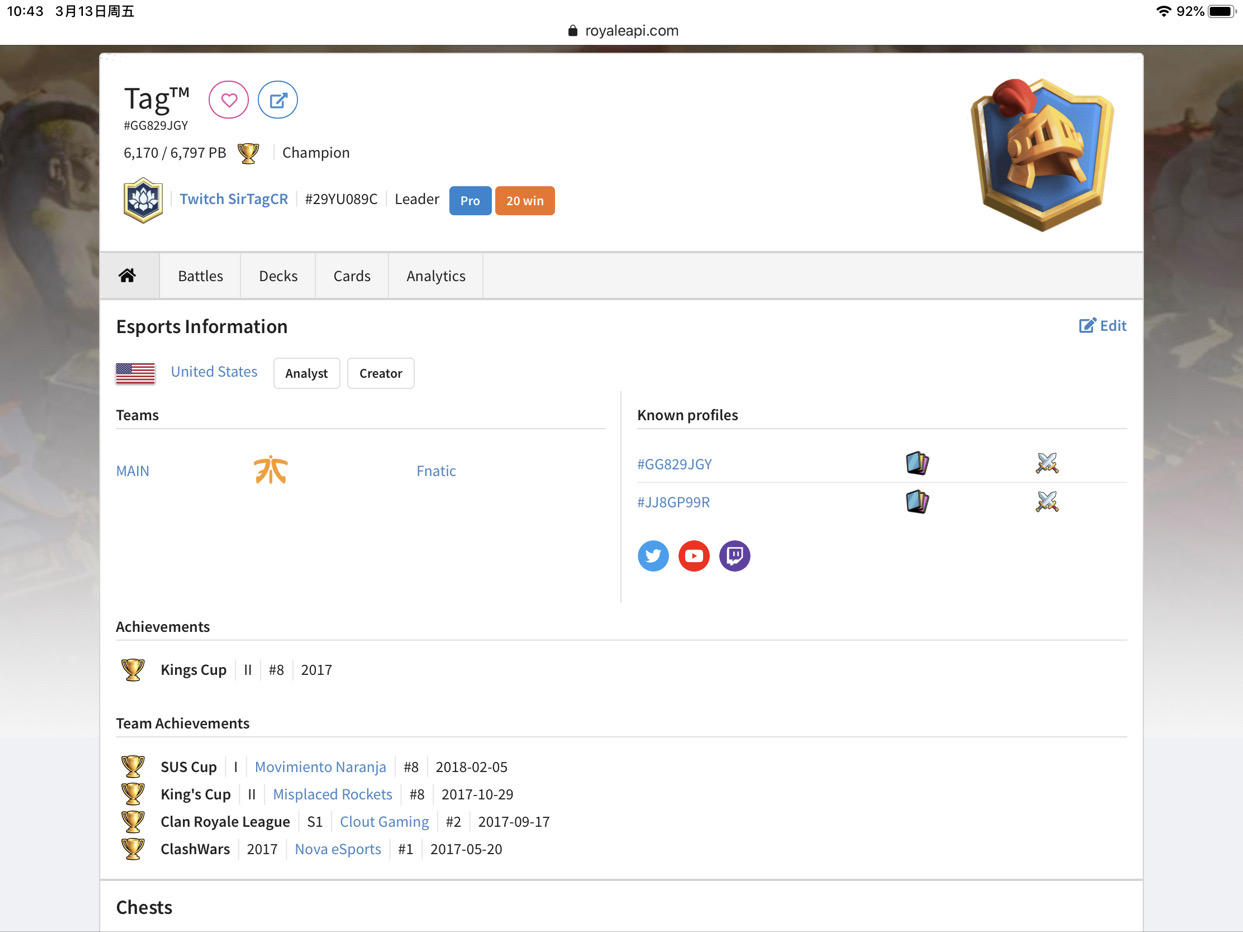This screenshot has width=1243, height=932.
Task: View decks for profile #JJ8GP99R
Action: [x=917, y=501]
